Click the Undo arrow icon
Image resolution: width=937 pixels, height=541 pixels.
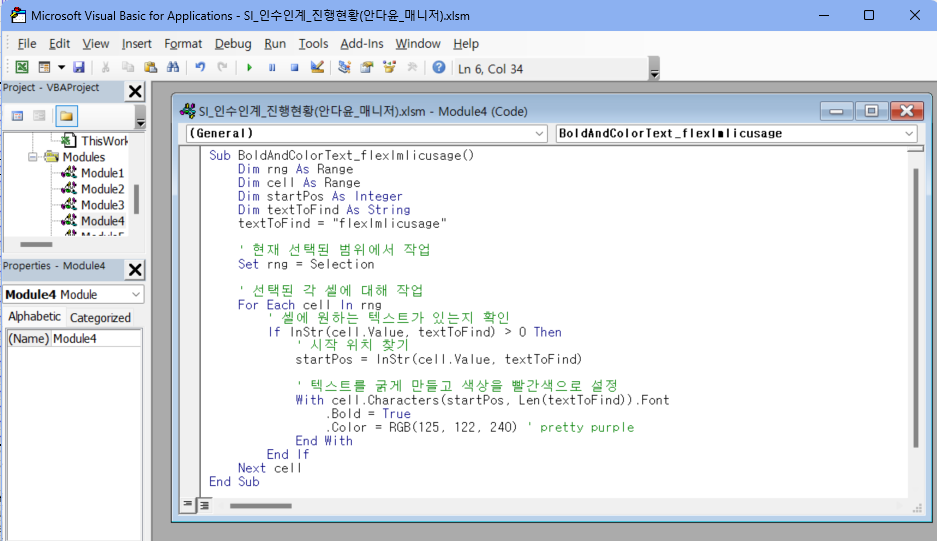pyautogui.click(x=200, y=67)
